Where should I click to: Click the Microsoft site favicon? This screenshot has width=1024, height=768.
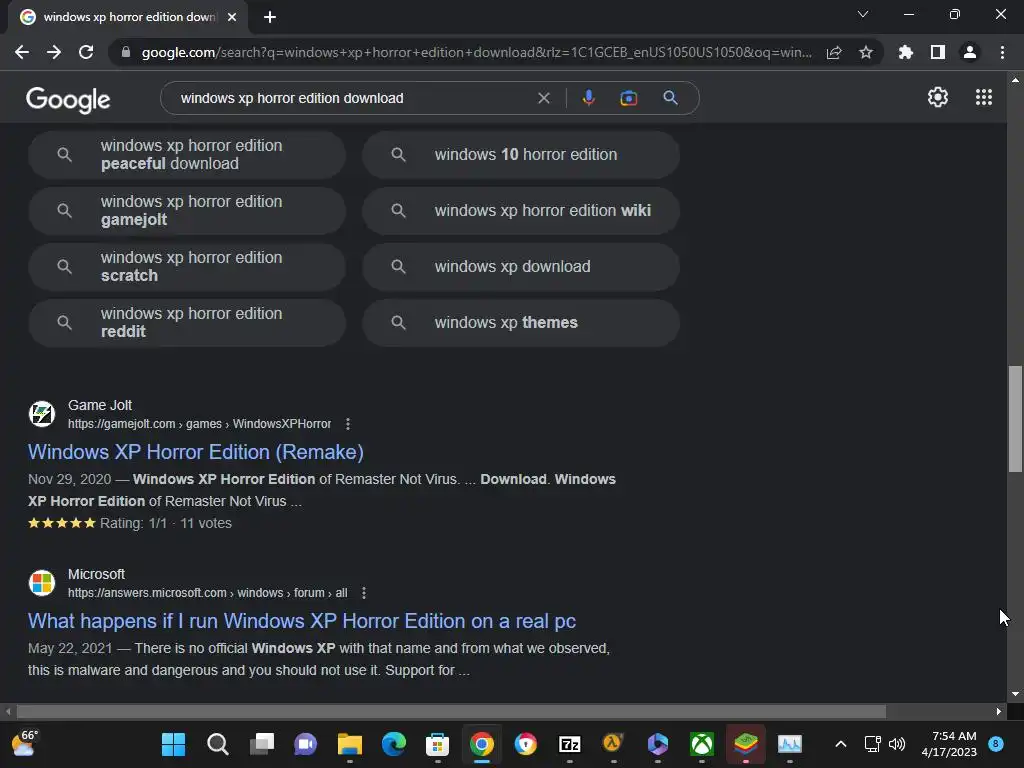click(x=42, y=583)
